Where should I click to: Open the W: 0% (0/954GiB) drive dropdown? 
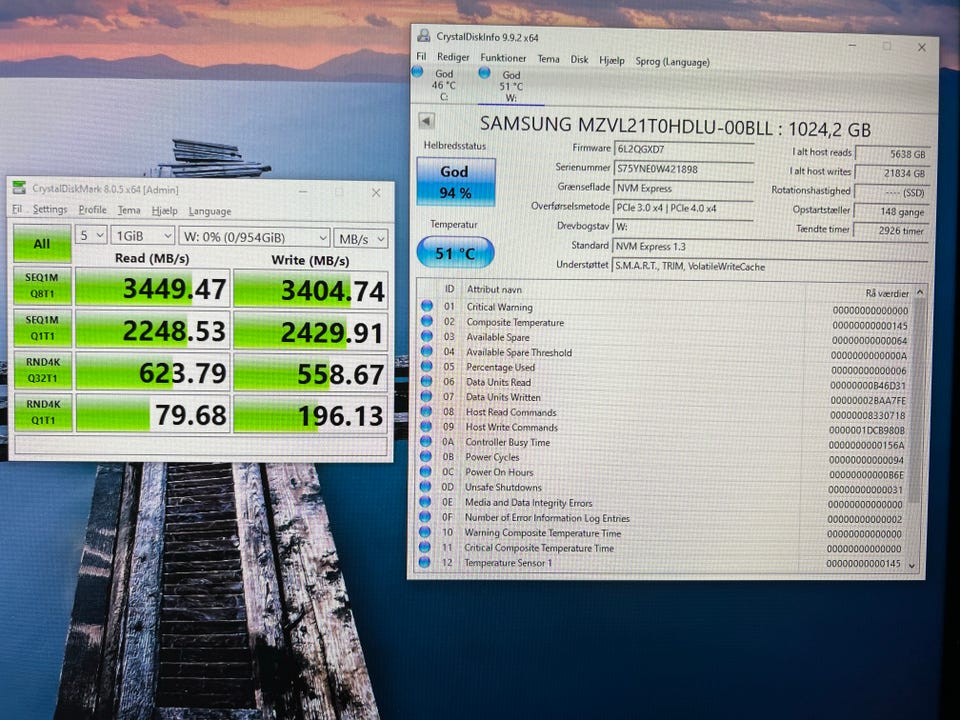coord(254,237)
